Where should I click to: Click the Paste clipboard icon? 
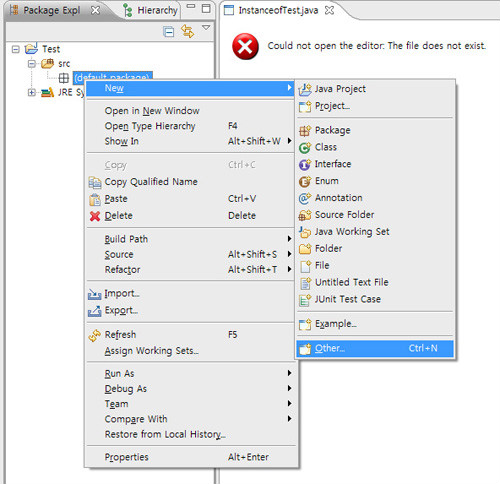click(x=95, y=199)
